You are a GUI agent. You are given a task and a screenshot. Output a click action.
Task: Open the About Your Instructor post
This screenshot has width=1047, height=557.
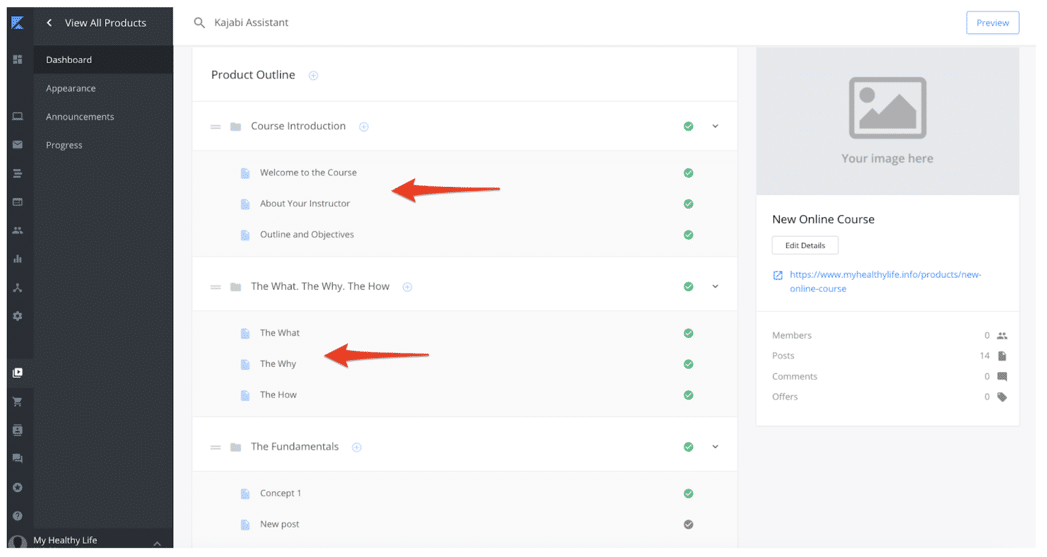tap(304, 204)
